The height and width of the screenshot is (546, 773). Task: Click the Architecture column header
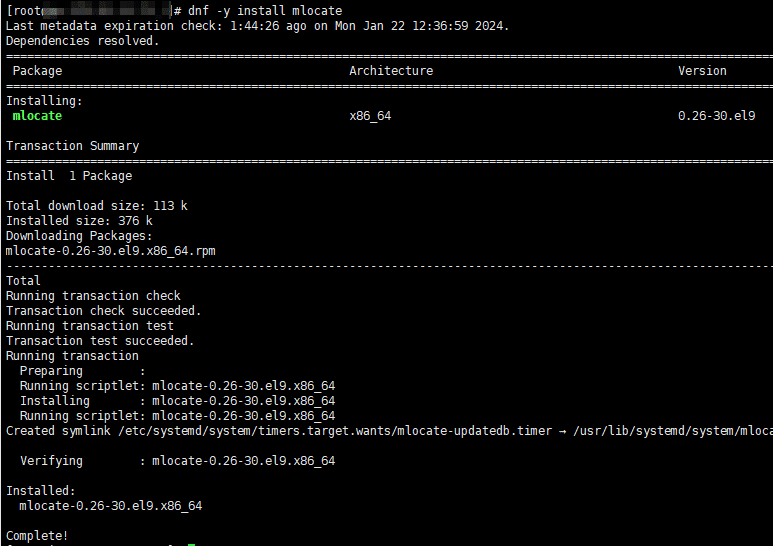[x=391, y=71]
